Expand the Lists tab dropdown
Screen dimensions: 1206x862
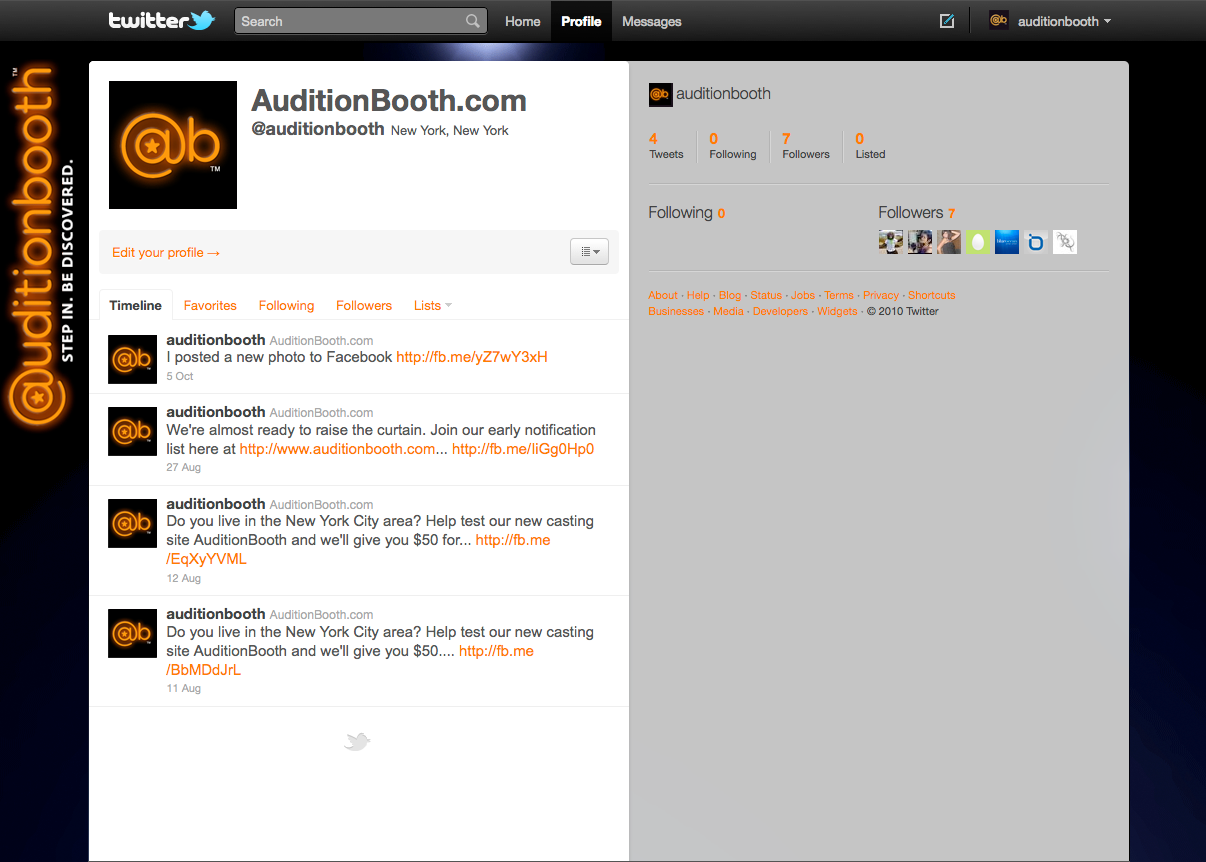tap(433, 305)
